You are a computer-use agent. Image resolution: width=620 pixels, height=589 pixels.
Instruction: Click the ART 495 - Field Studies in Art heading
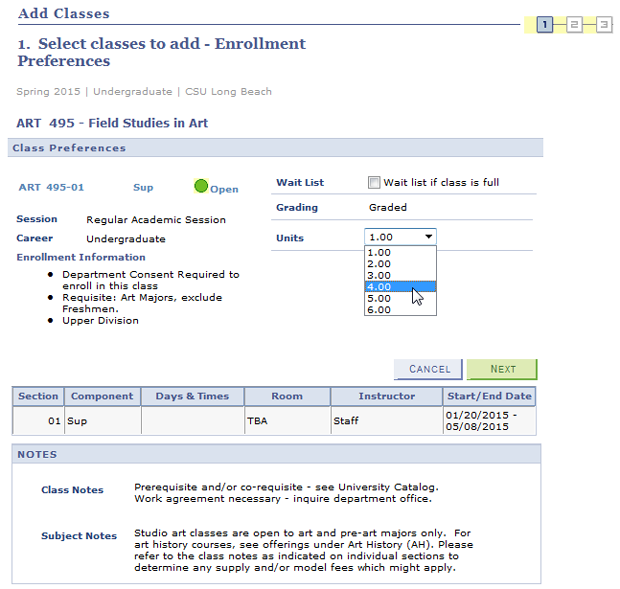click(112, 123)
